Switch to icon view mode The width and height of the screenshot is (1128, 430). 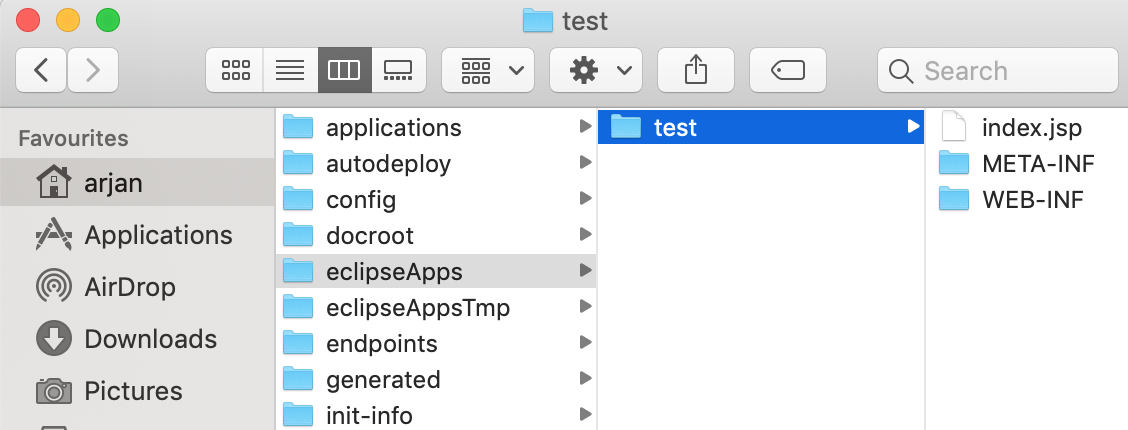[x=235, y=70]
